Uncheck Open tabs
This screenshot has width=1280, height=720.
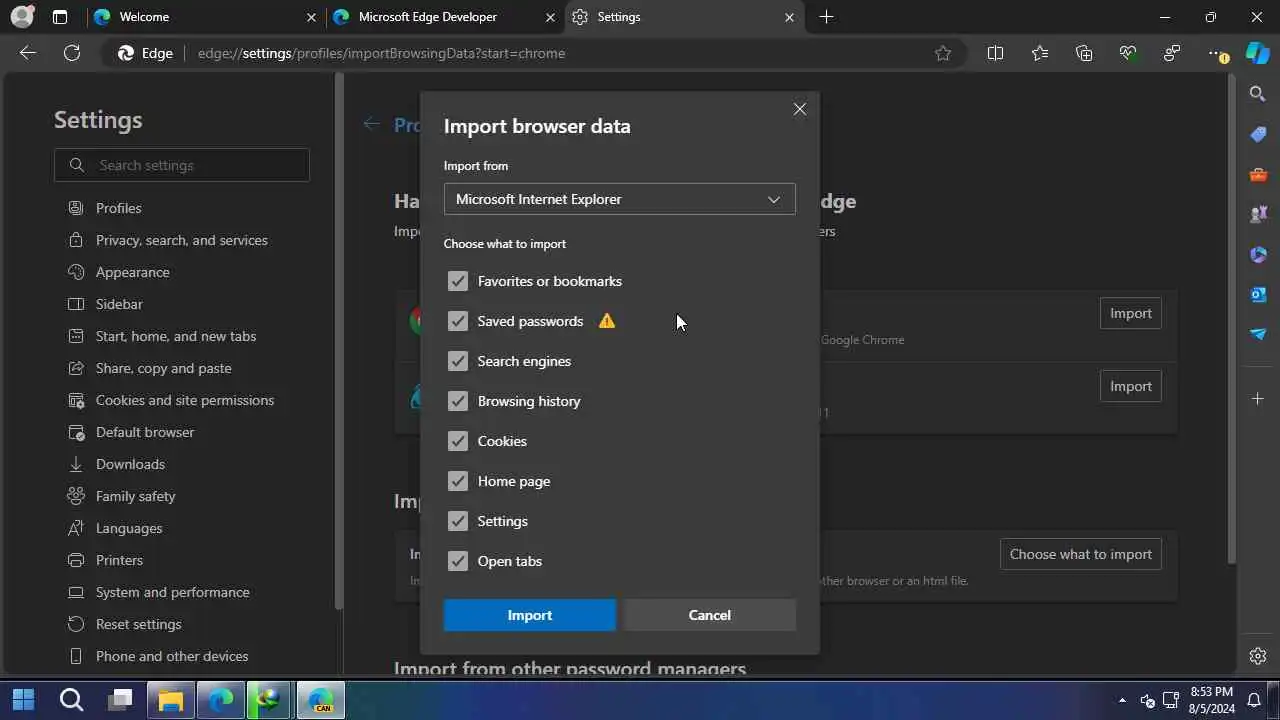click(x=458, y=561)
